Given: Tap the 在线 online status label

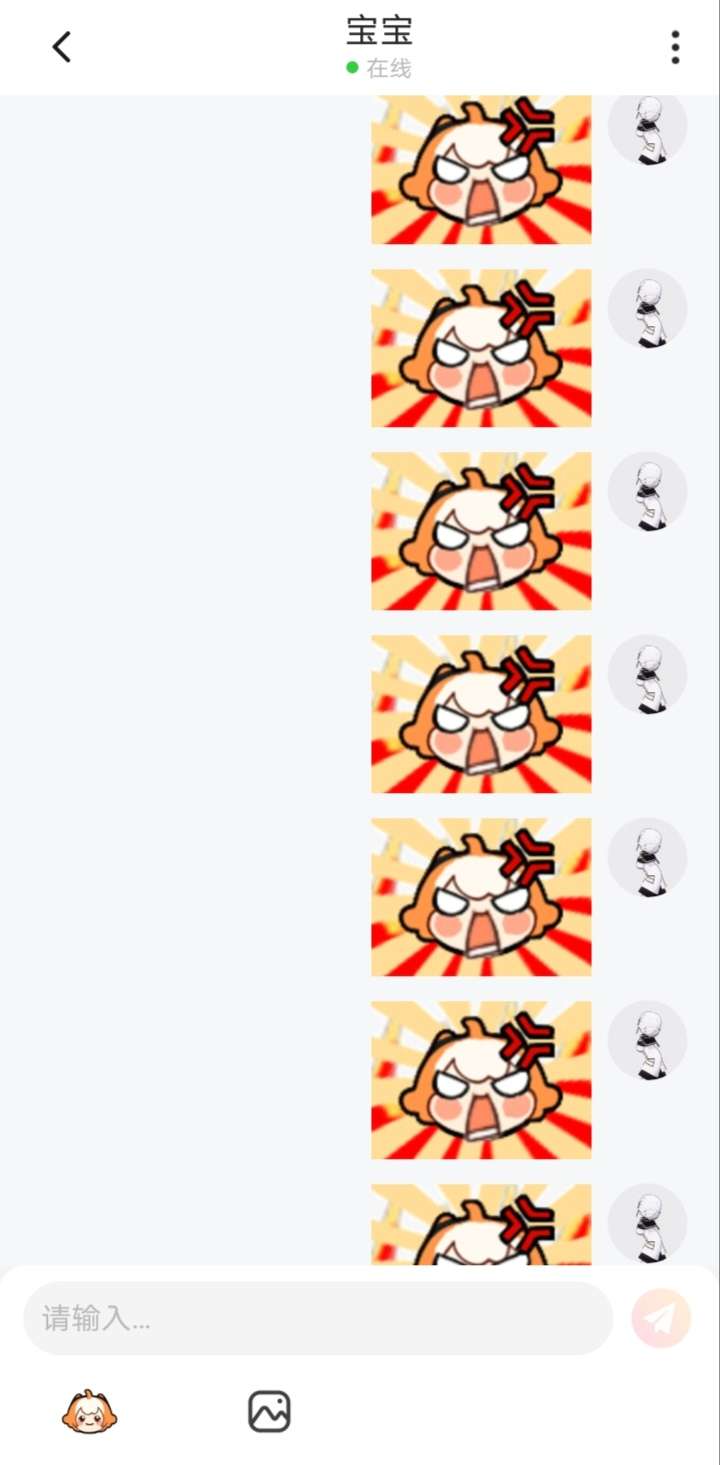Looking at the screenshot, I should [389, 68].
